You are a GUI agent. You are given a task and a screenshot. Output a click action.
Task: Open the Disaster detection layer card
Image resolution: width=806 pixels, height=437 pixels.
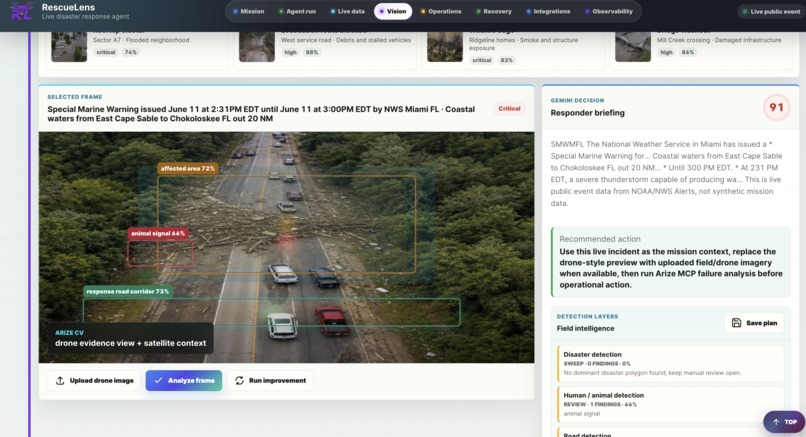[x=671, y=363]
